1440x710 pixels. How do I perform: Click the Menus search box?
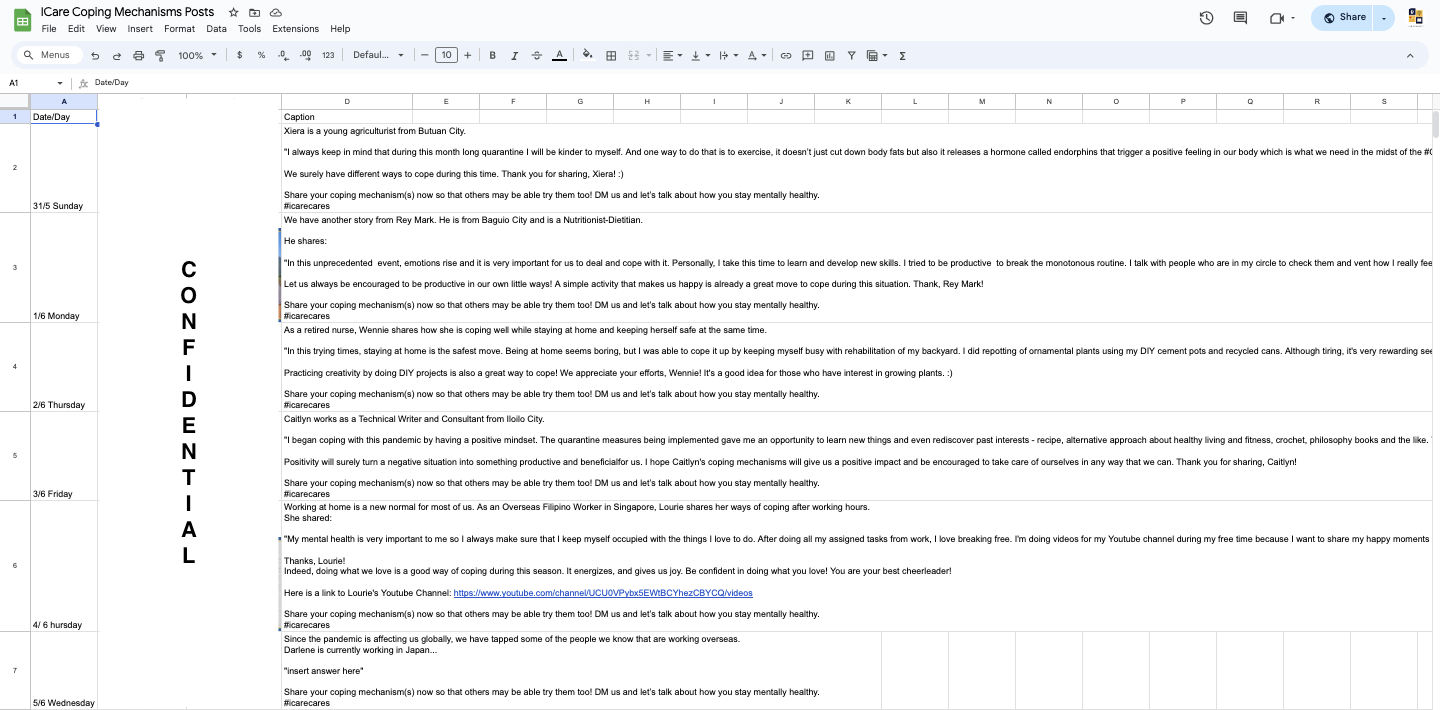point(48,56)
